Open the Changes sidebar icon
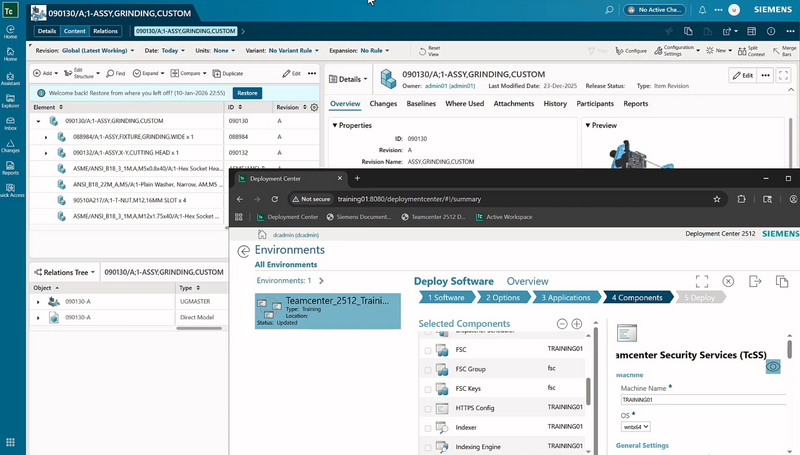Screen dimensions: 800x455 click(x=10, y=146)
